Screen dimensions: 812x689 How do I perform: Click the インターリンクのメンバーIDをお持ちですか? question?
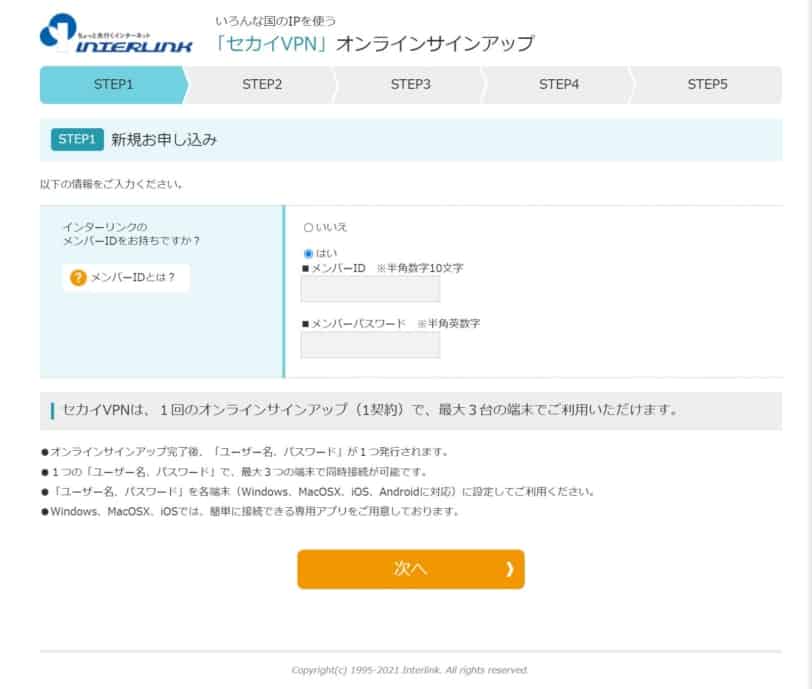point(131,234)
